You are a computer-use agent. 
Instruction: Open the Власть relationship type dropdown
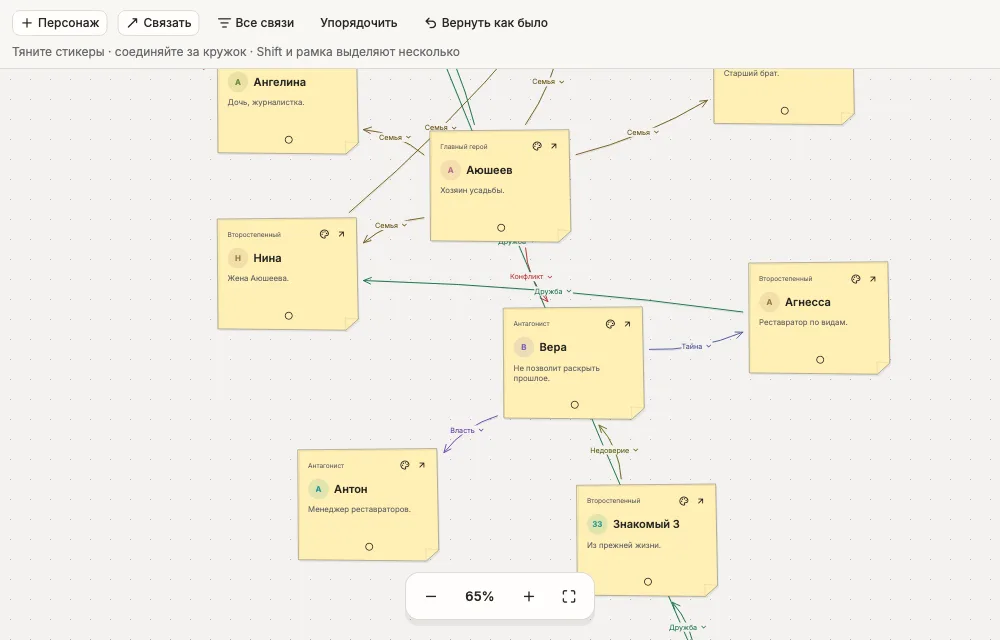[467, 430]
